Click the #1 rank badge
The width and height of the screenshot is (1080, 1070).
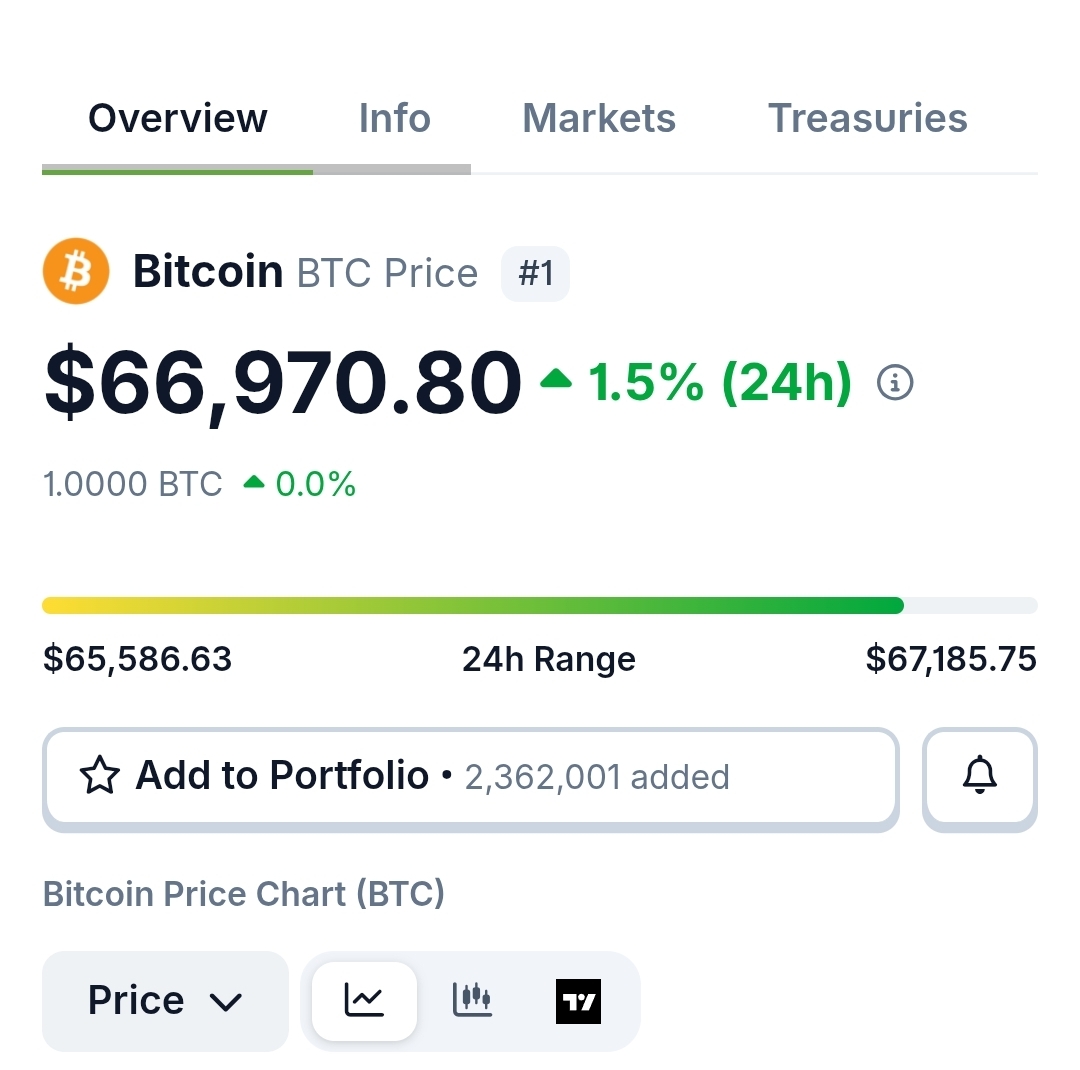(x=535, y=273)
